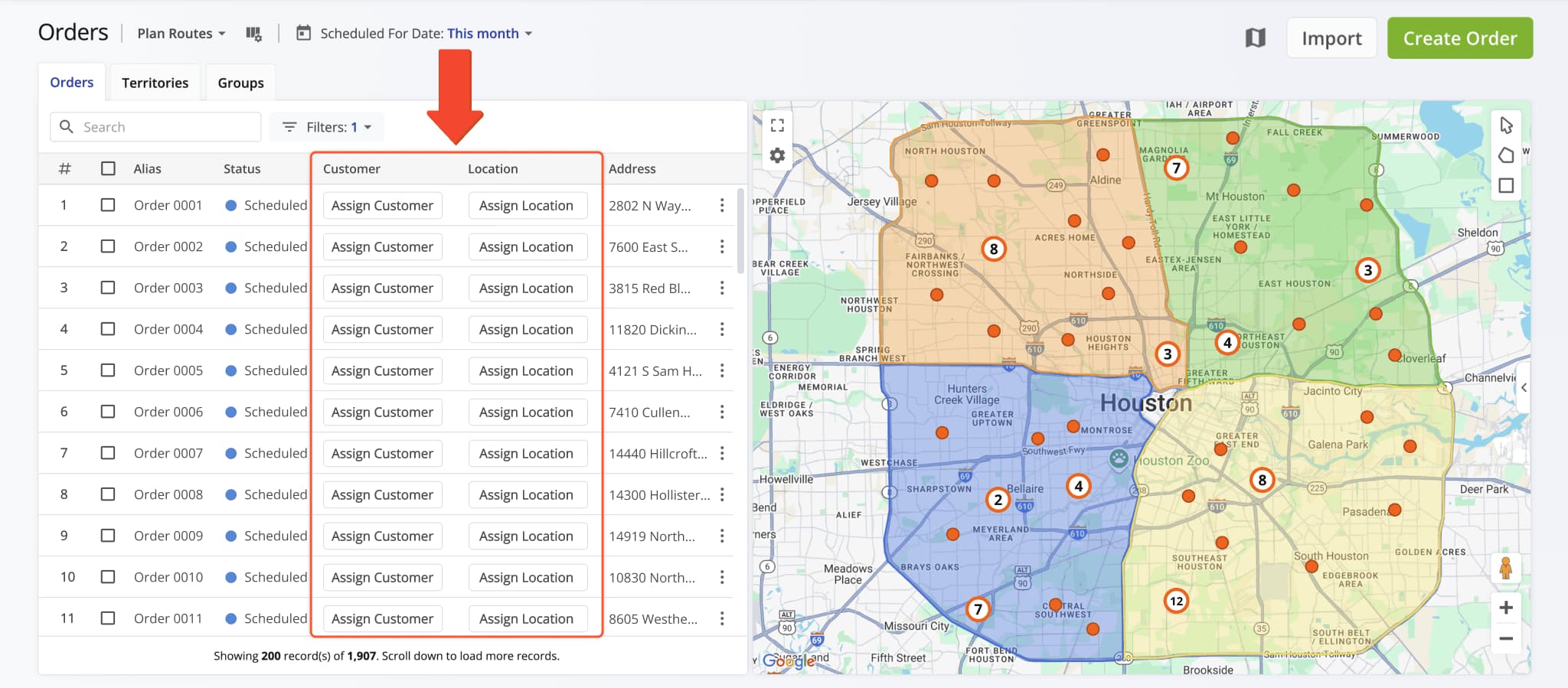The height and width of the screenshot is (688, 1568).
Task: Click address cell 2802 N Way
Action: [x=650, y=205]
